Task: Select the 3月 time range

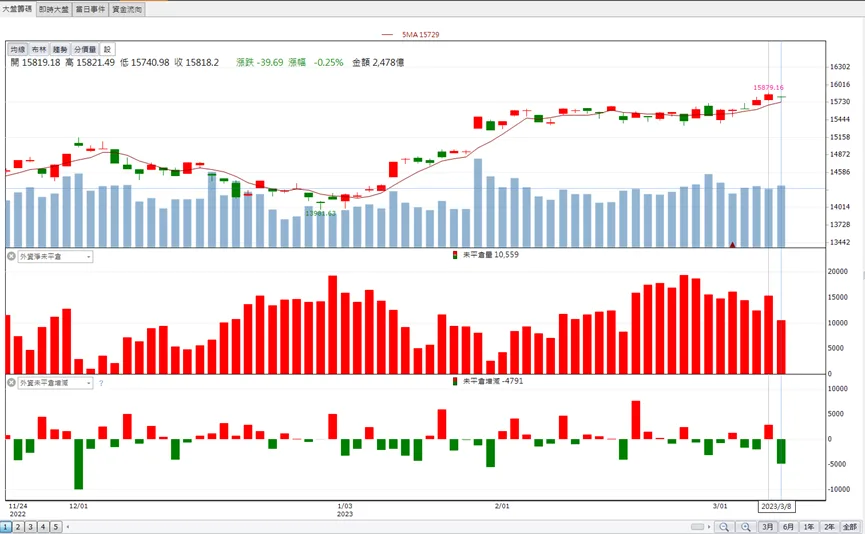Action: tap(767, 527)
